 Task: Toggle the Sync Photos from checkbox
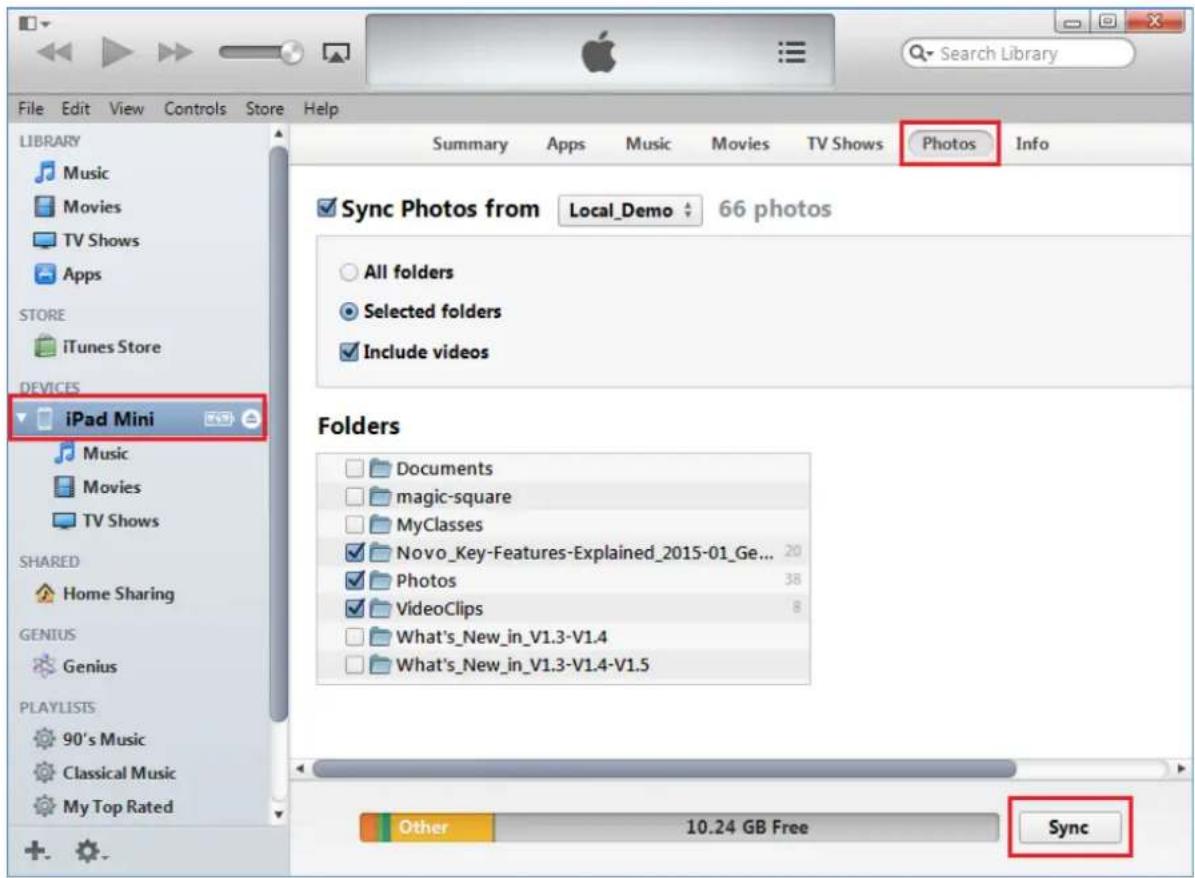(326, 207)
